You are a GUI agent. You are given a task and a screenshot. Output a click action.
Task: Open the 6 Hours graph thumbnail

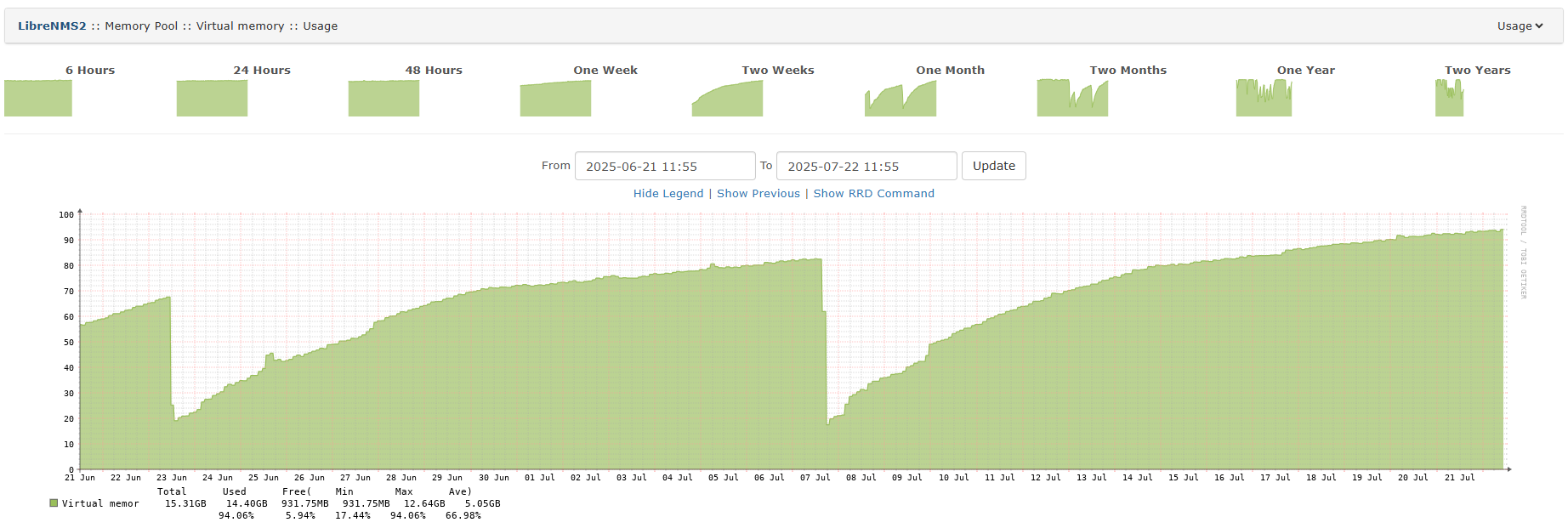(x=38, y=98)
